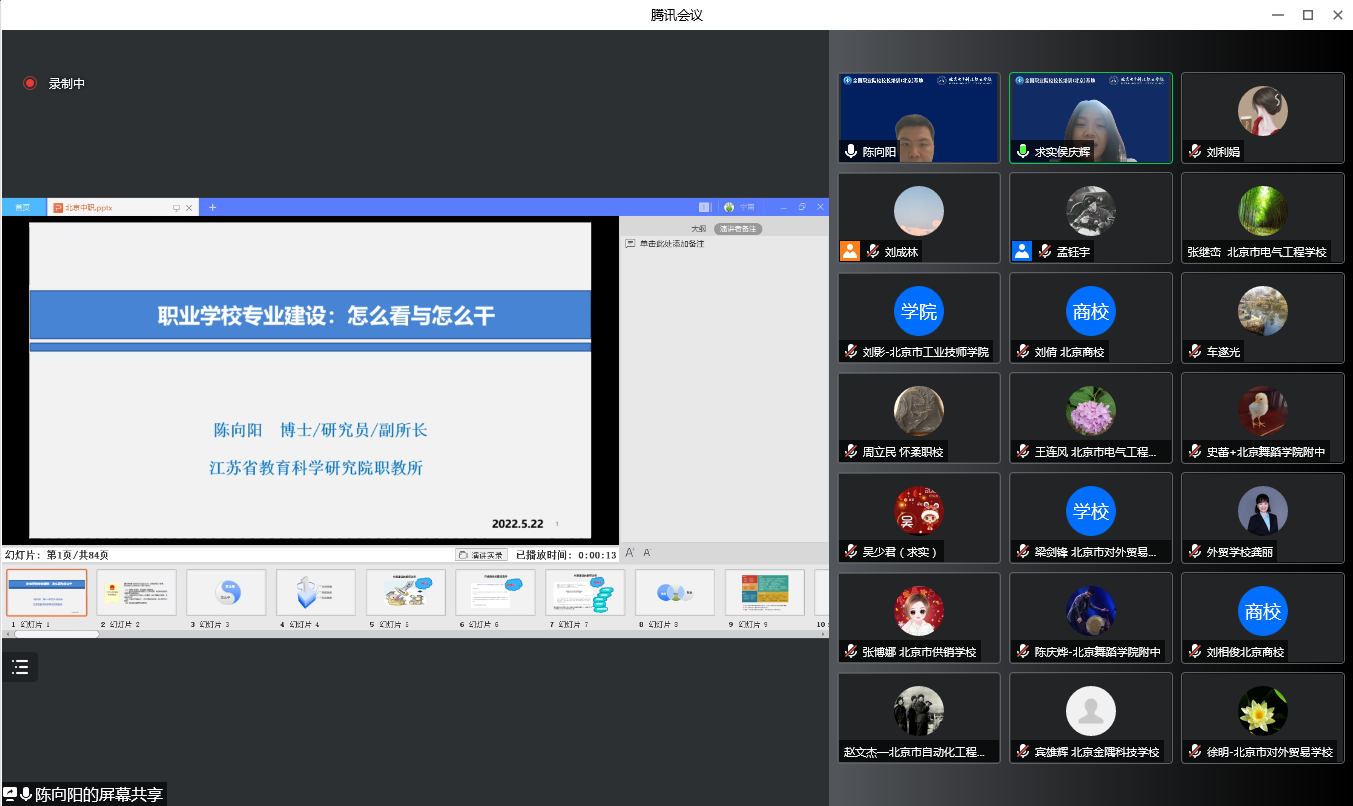Open the list menu icon below slides
The height and width of the screenshot is (806, 1353).
(x=20, y=667)
